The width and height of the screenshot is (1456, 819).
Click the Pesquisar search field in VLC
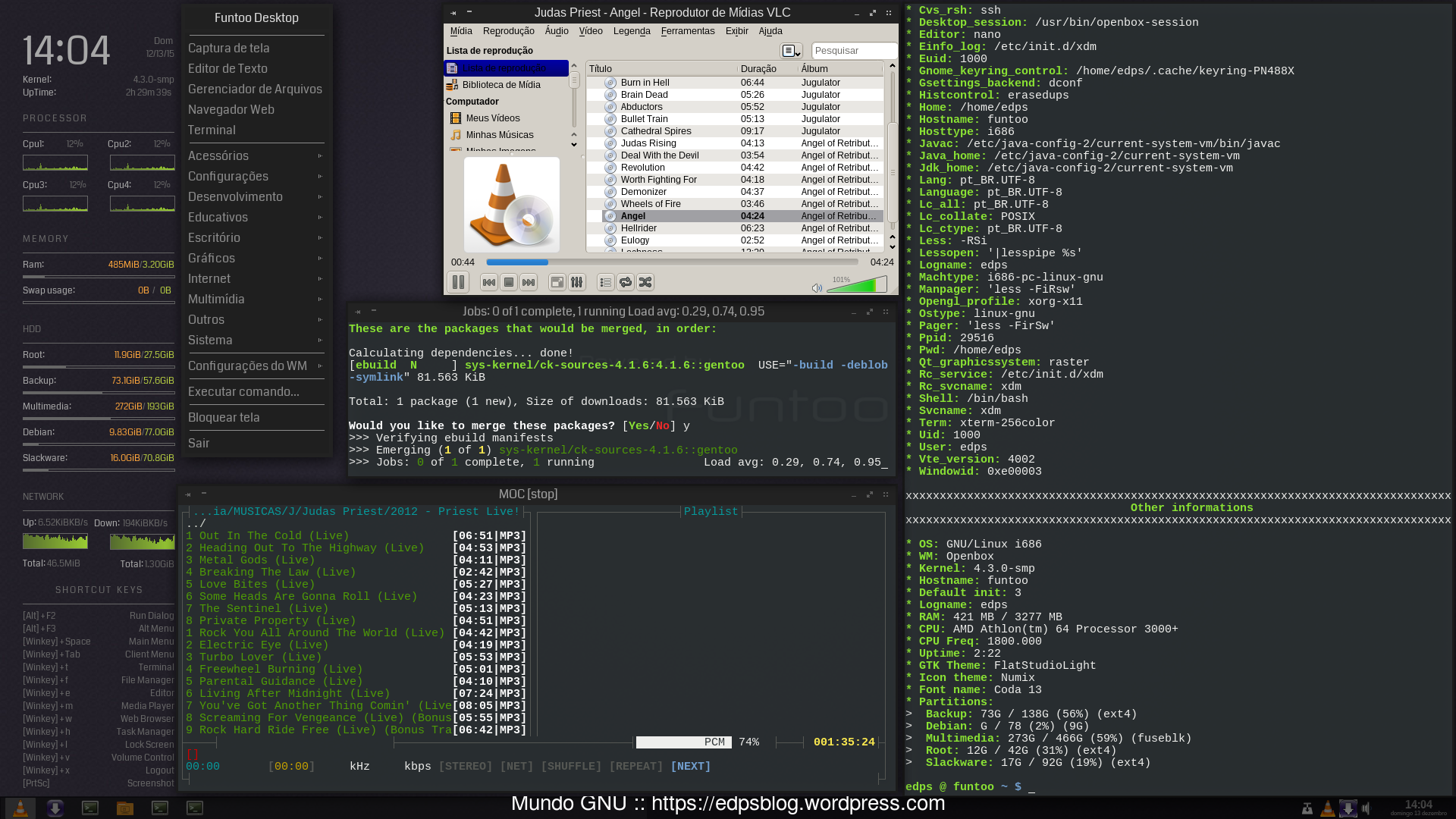pos(854,51)
